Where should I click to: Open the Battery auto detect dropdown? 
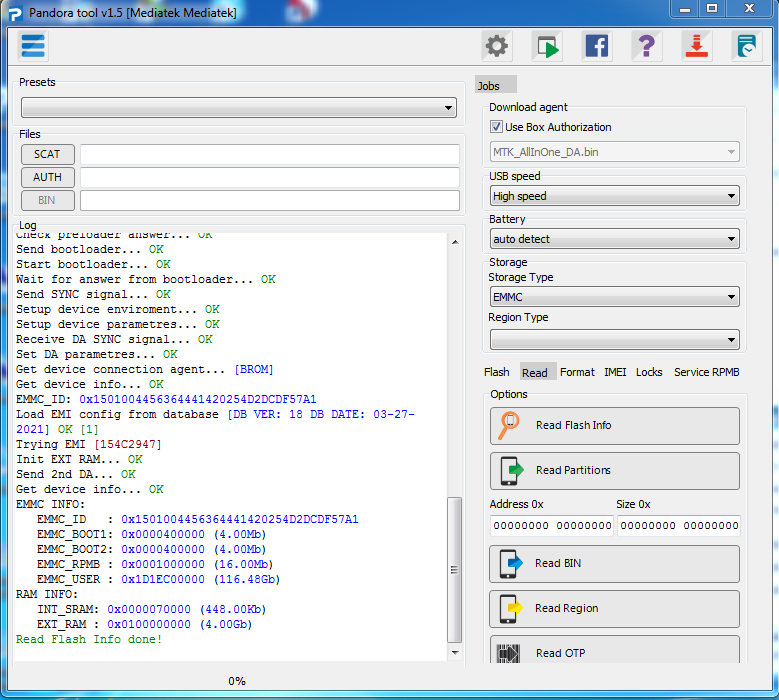(x=615, y=239)
